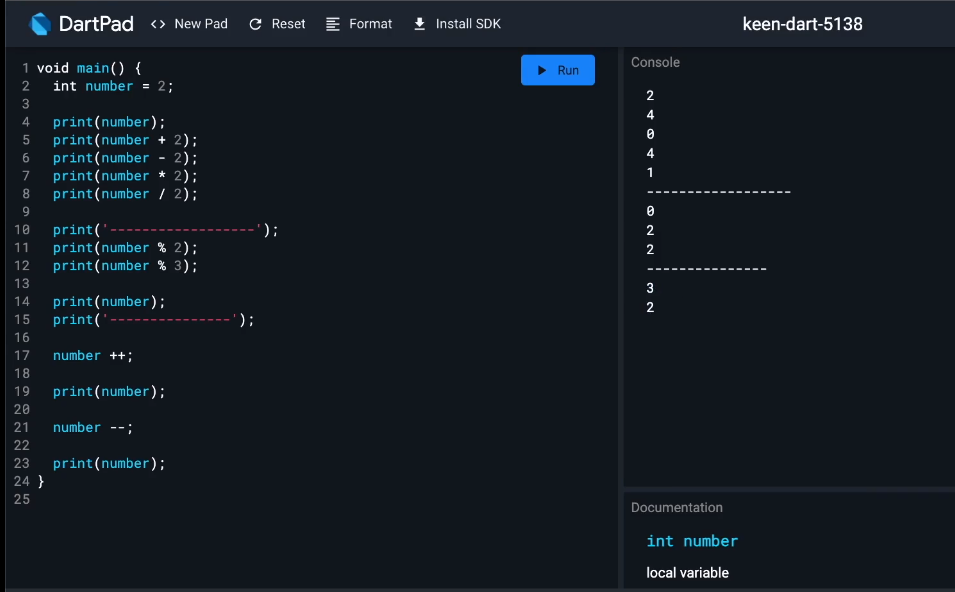Viewport: 955px width, 592px height.
Task: Click the dashed string on line 15
Action: click(170, 320)
